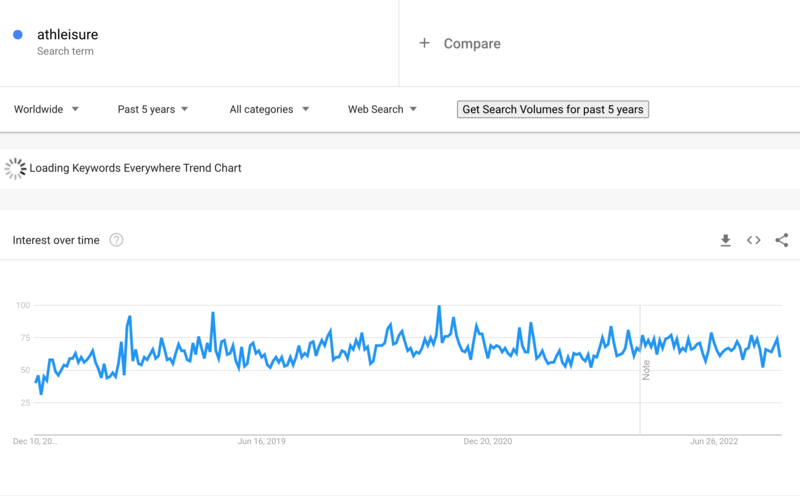The image size is (800, 496).
Task: Open the Past 5 years time range dropdown
Action: coord(153,109)
